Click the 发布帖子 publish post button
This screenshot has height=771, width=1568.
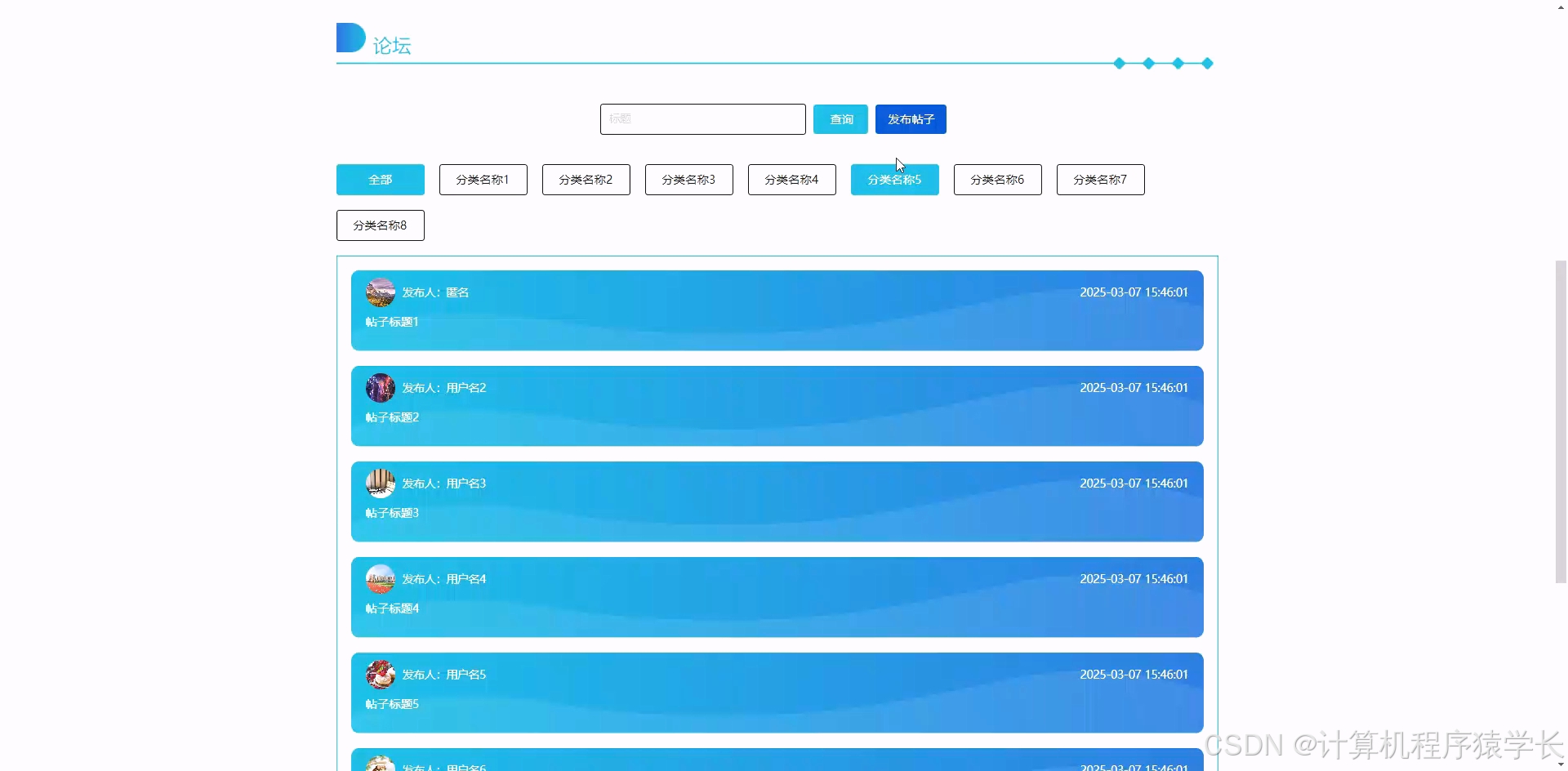(911, 119)
